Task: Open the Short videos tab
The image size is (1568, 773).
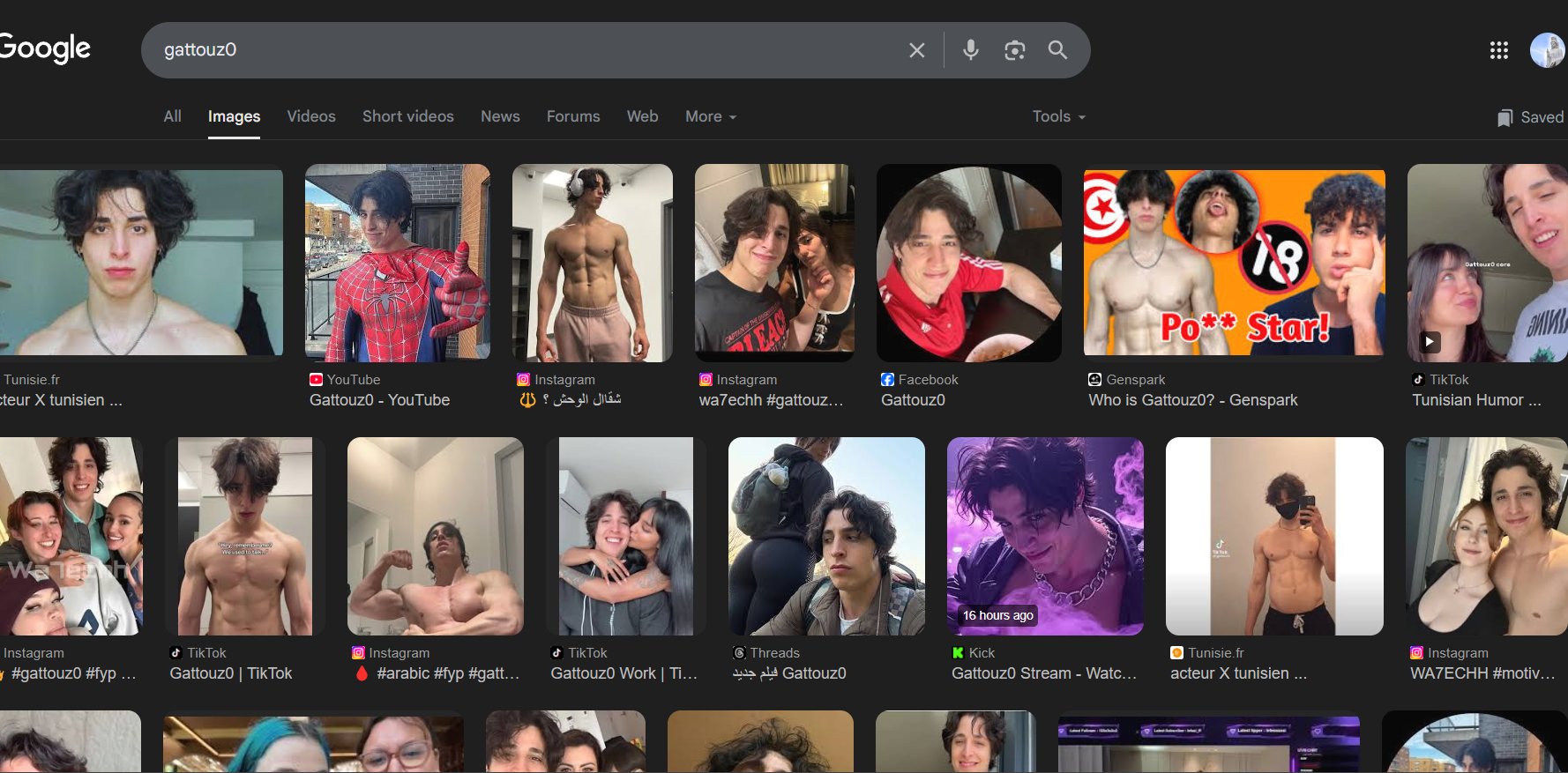Action: pos(408,116)
